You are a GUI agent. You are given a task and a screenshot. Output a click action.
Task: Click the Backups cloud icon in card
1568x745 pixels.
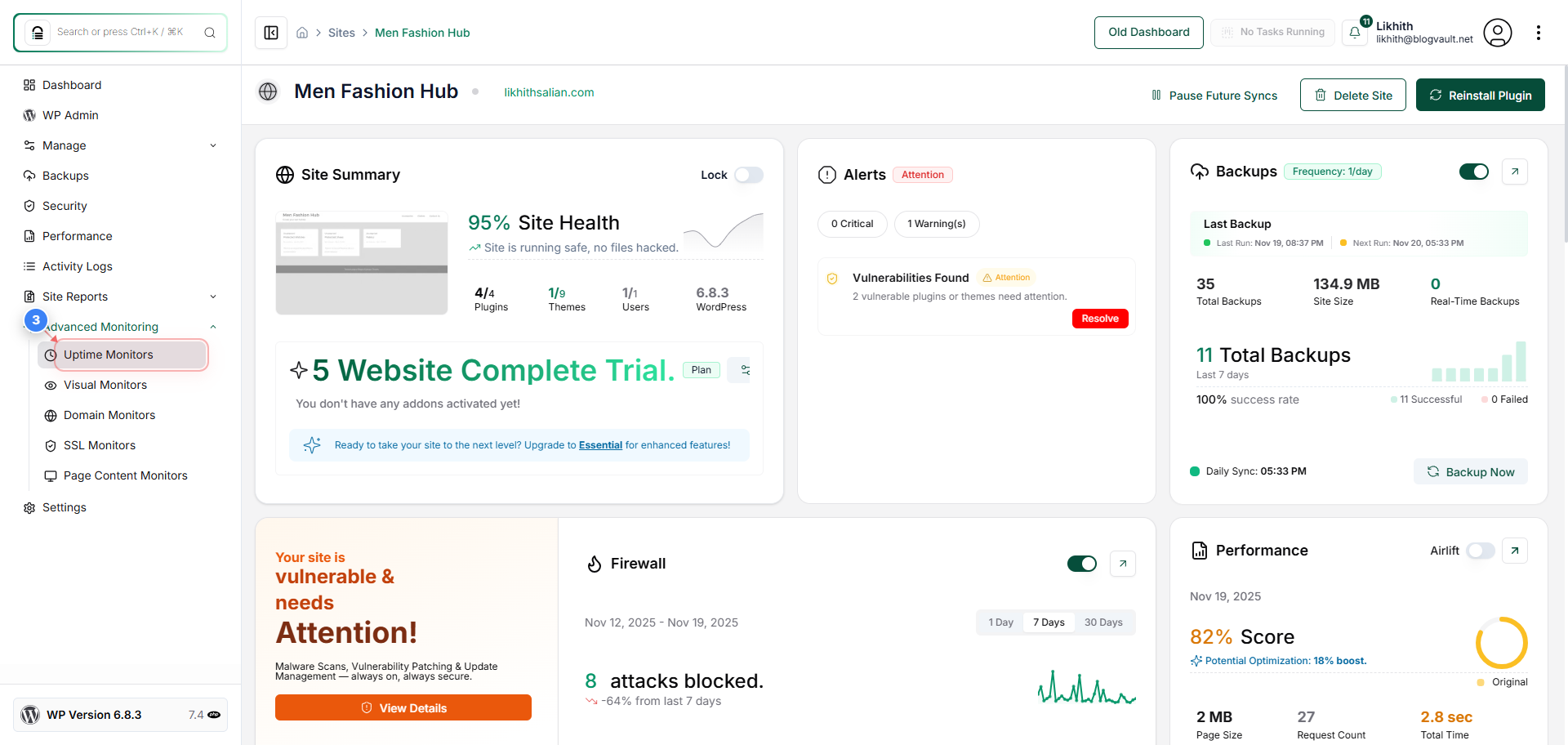[x=1200, y=172]
